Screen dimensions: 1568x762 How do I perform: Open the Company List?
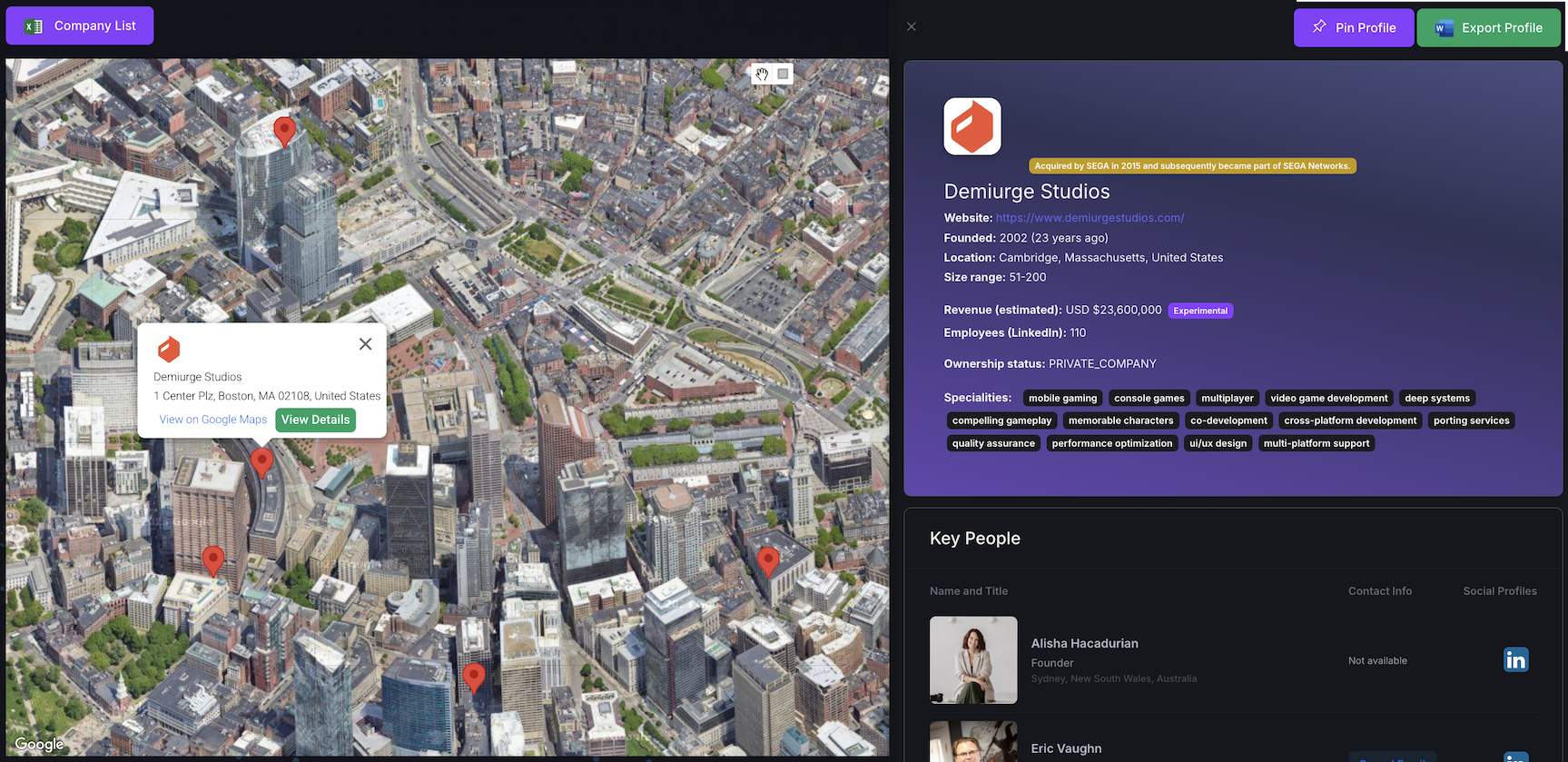[x=80, y=25]
